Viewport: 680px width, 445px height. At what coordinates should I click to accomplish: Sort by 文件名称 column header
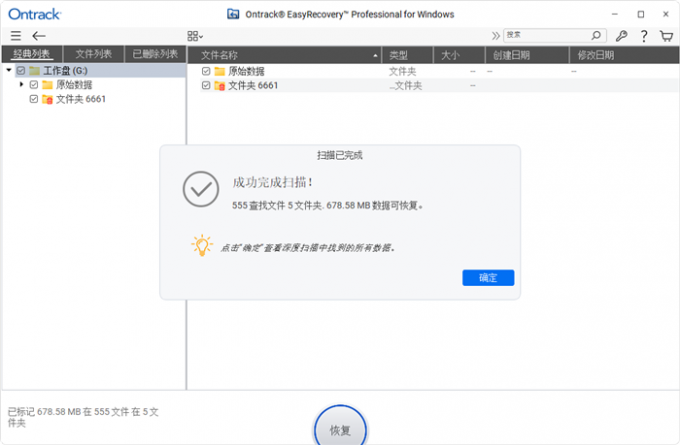284,55
